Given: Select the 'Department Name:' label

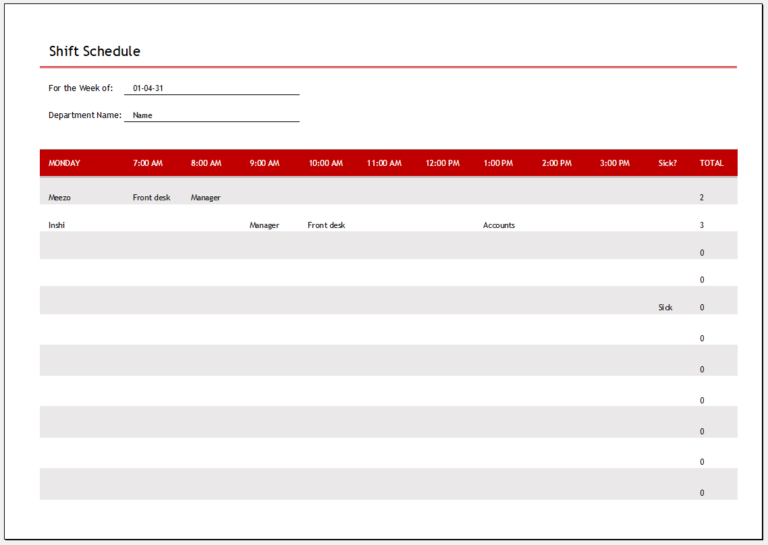Looking at the screenshot, I should (85, 115).
